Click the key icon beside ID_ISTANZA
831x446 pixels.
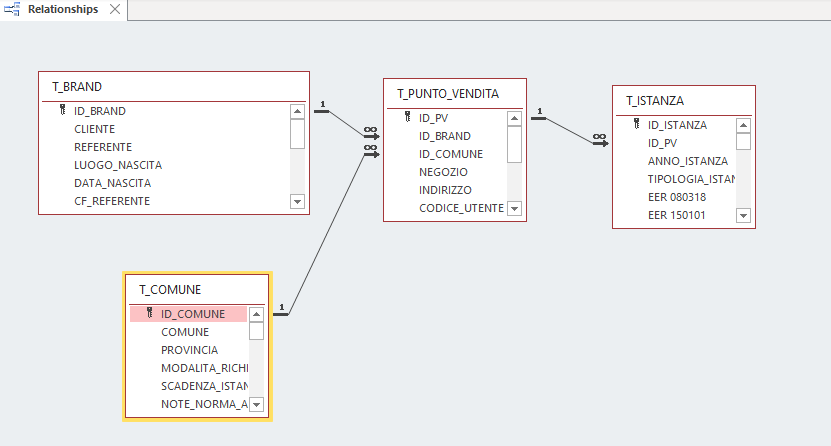tap(637, 125)
